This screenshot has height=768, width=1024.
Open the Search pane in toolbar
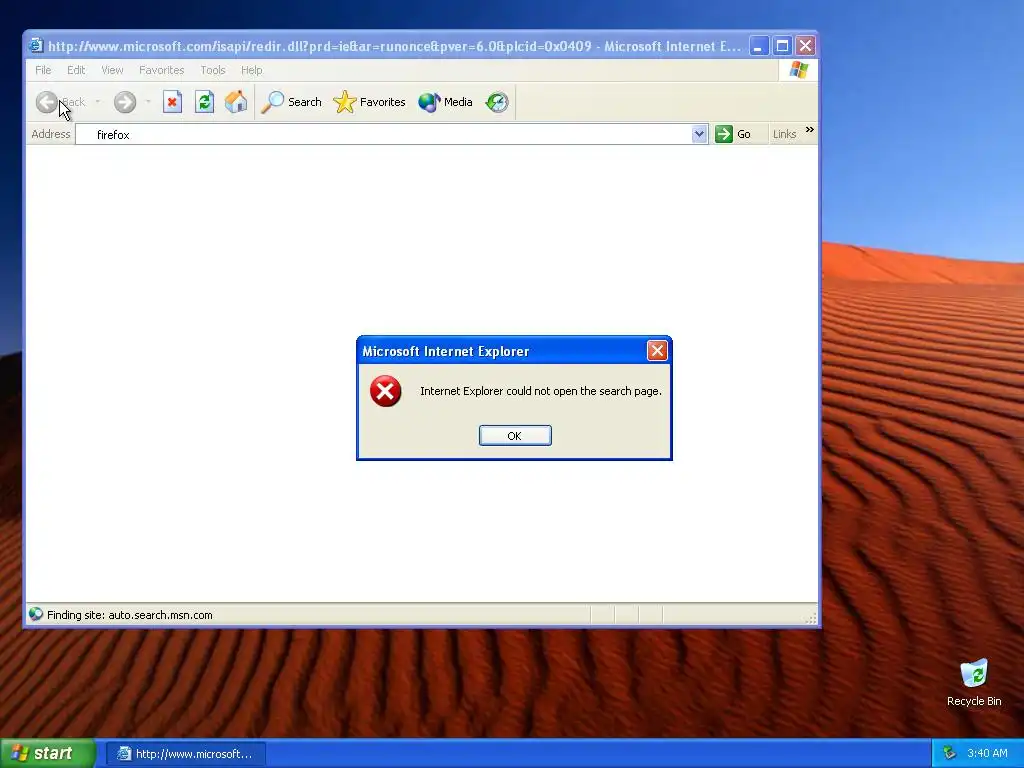click(291, 102)
